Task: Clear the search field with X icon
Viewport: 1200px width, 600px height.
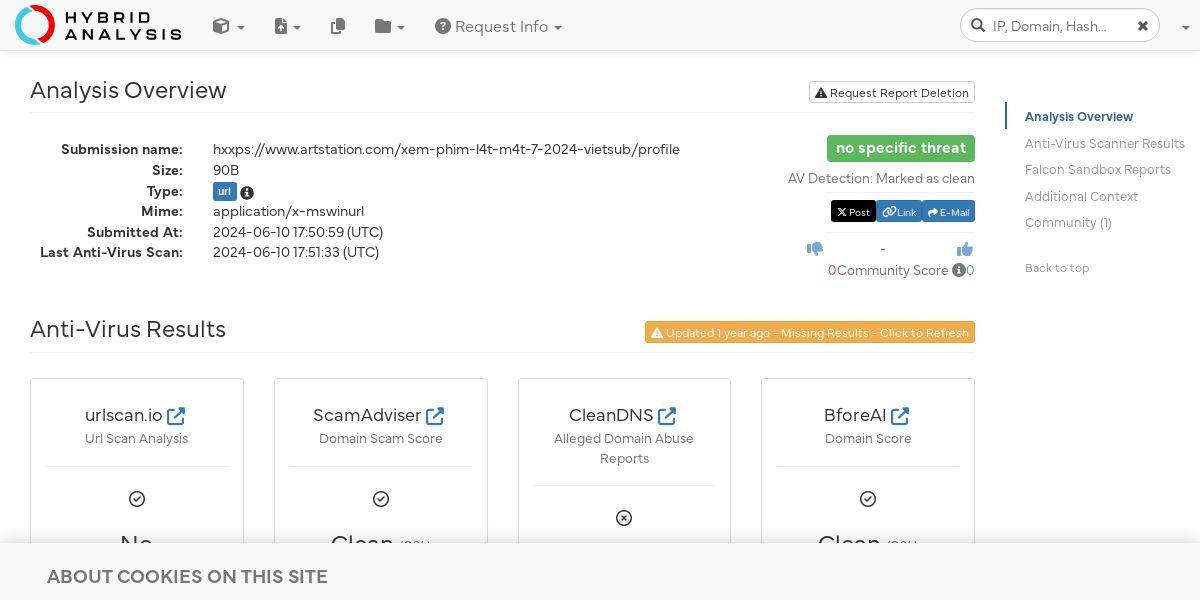Action: click(1143, 26)
